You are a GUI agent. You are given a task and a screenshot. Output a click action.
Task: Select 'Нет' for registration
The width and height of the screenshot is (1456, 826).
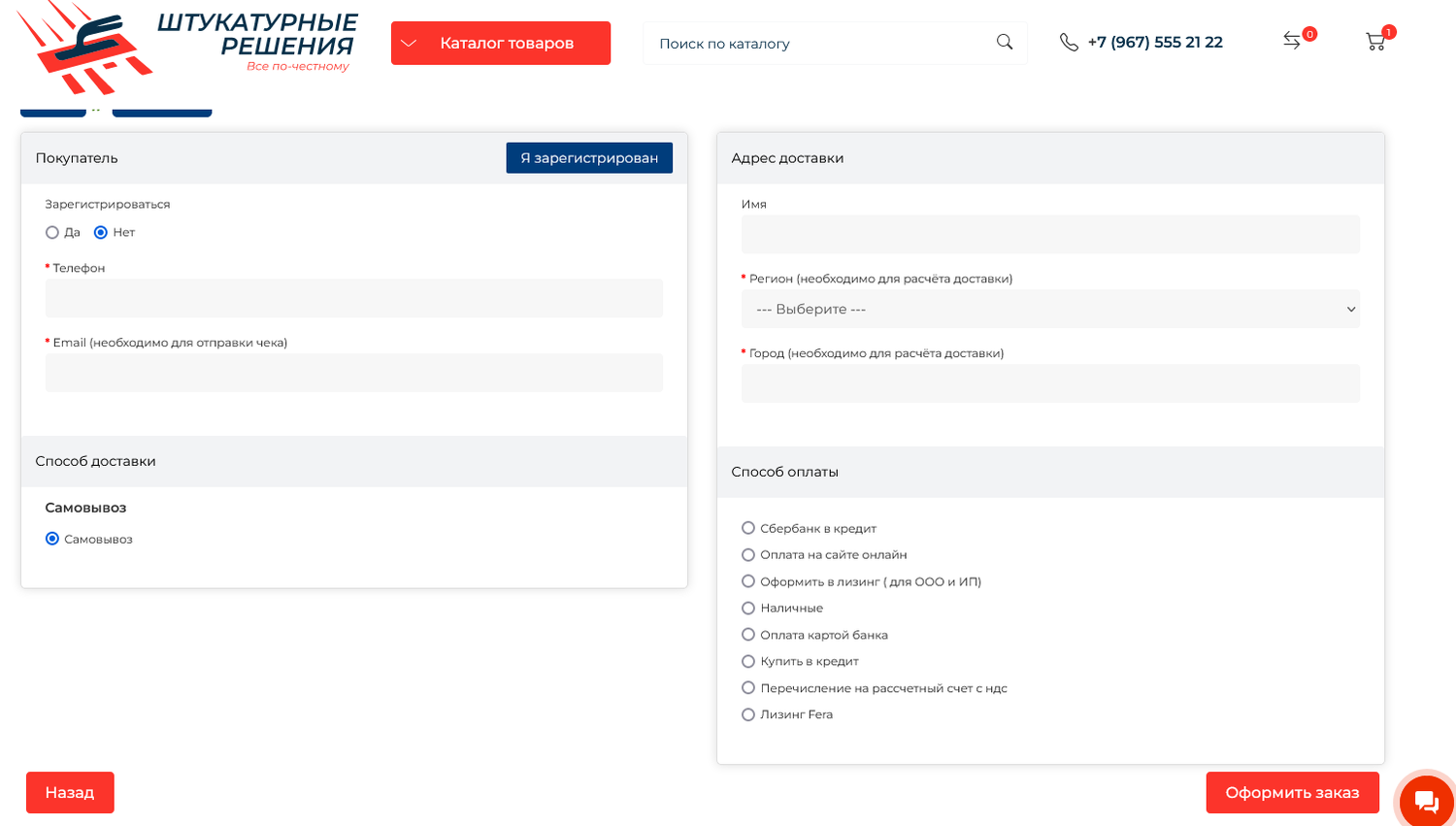(101, 233)
